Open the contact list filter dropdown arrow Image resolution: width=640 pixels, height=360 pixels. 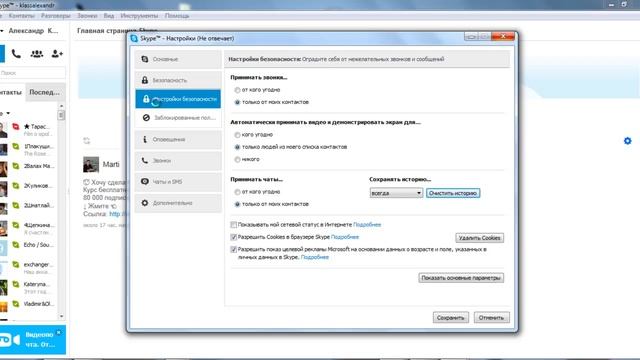(x=8, y=113)
